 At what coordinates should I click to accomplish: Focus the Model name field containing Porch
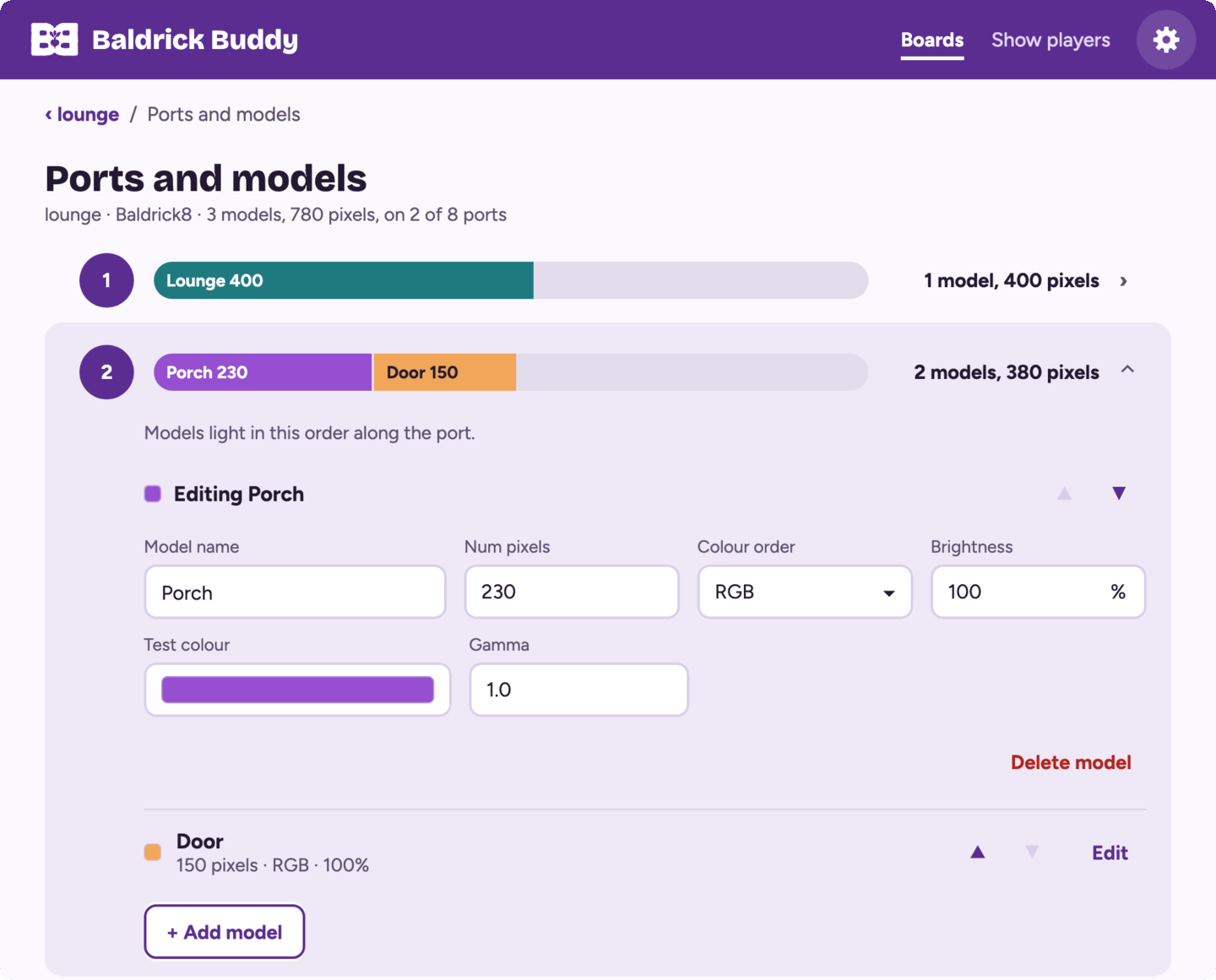point(295,592)
